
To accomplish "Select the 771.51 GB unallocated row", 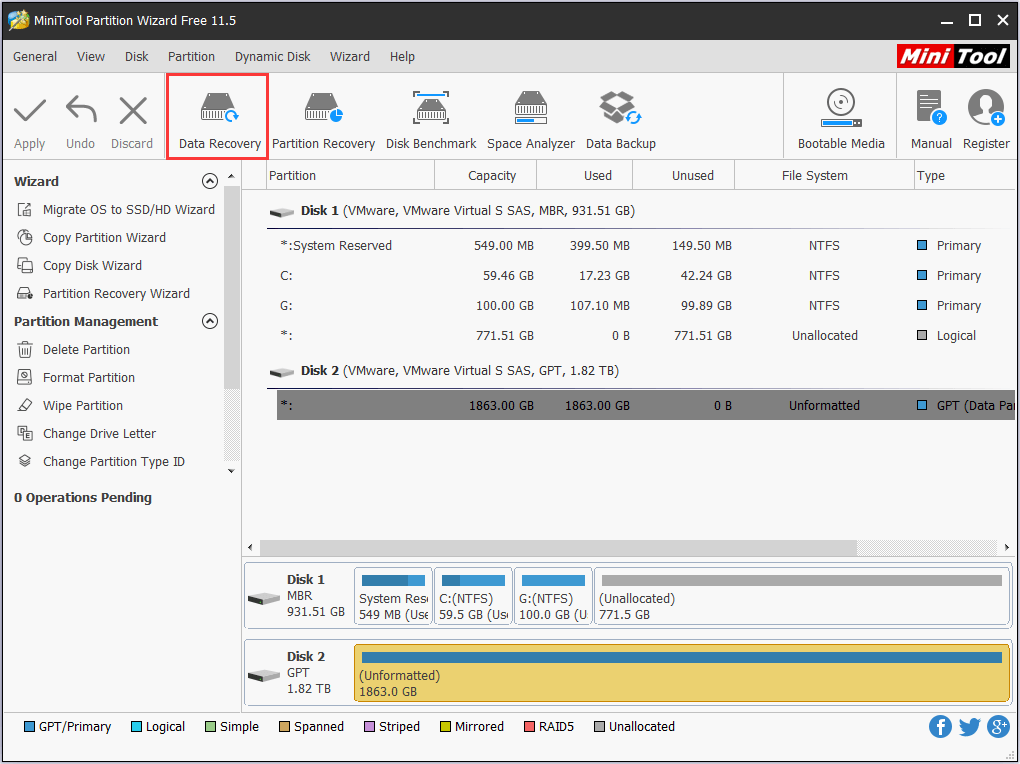I will coord(645,335).
